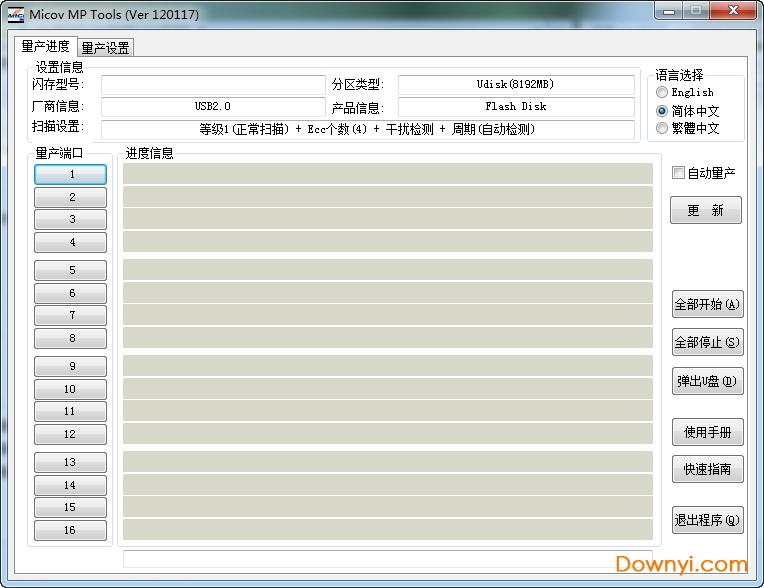Select English language radio button

661,92
